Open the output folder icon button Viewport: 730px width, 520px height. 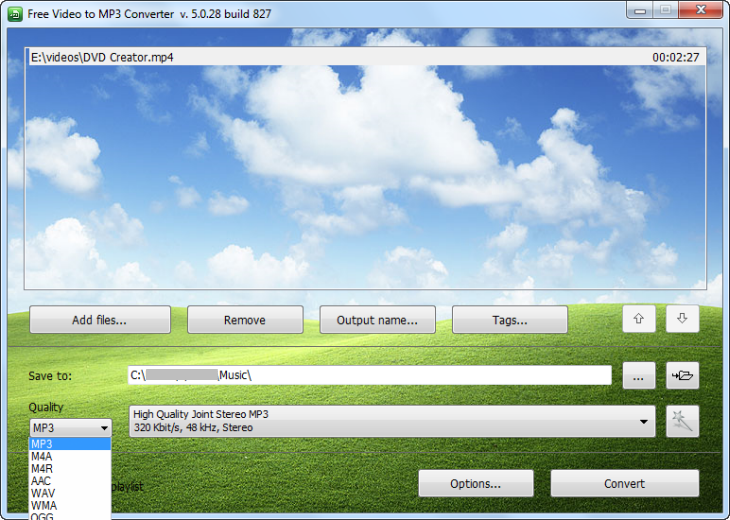682,375
